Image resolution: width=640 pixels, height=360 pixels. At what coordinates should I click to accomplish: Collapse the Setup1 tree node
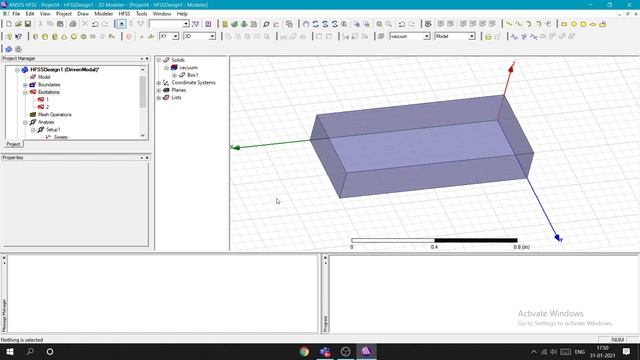[x=33, y=130]
